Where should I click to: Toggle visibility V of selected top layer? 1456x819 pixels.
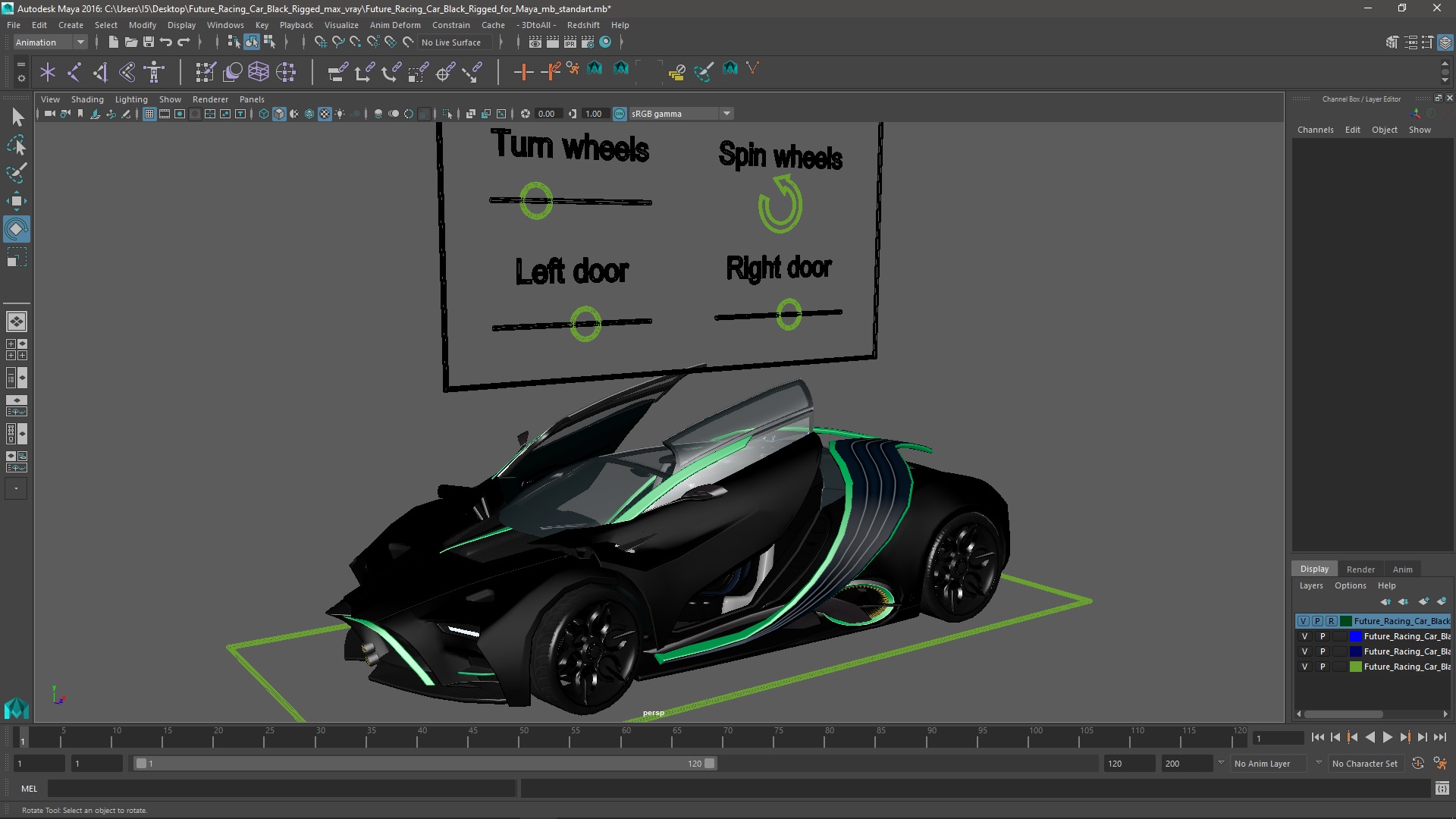click(x=1303, y=621)
